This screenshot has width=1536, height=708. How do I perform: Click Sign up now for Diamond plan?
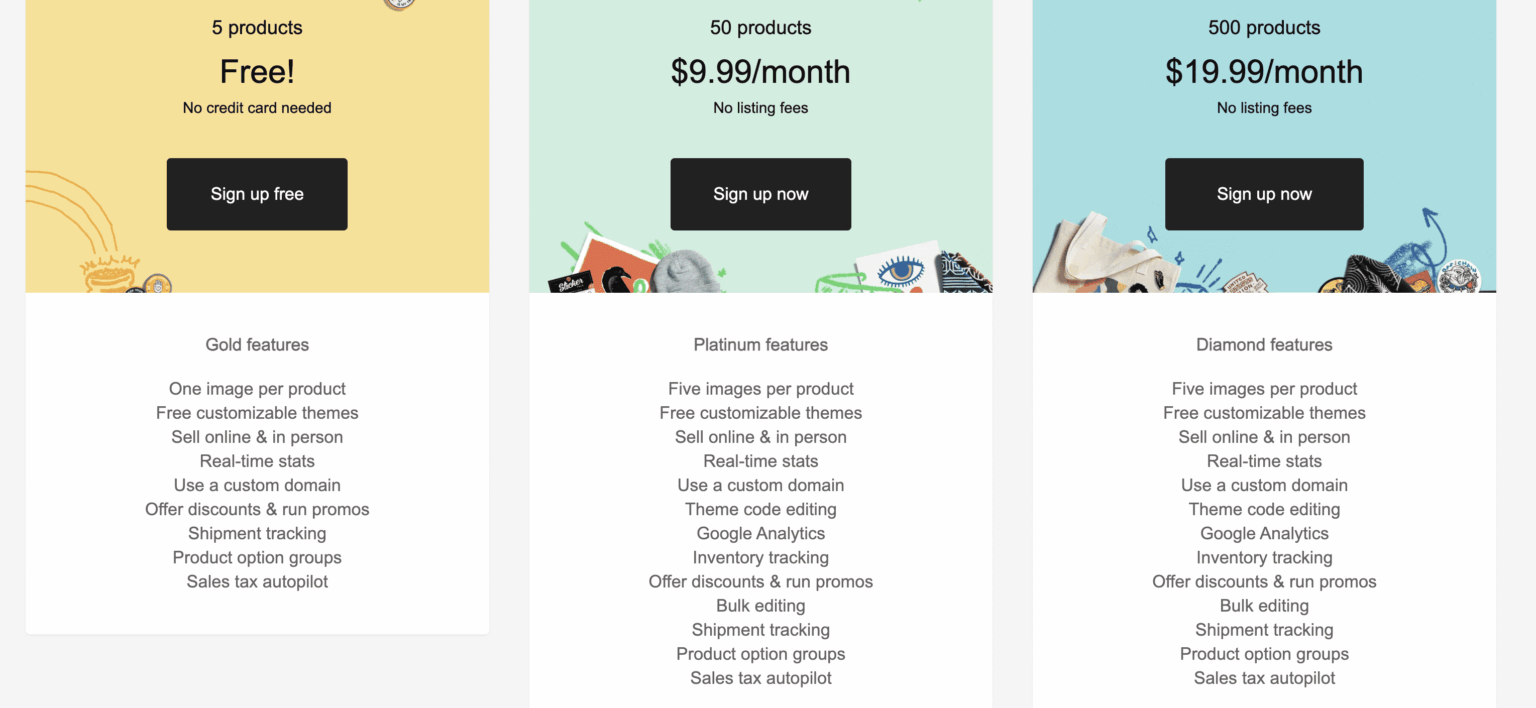click(1263, 194)
